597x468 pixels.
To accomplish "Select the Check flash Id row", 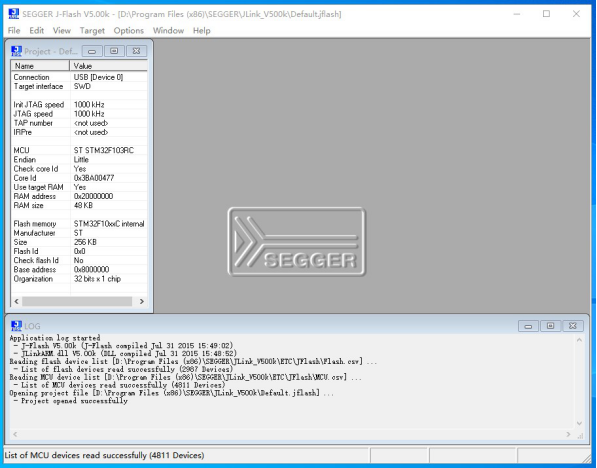I will (79, 260).
